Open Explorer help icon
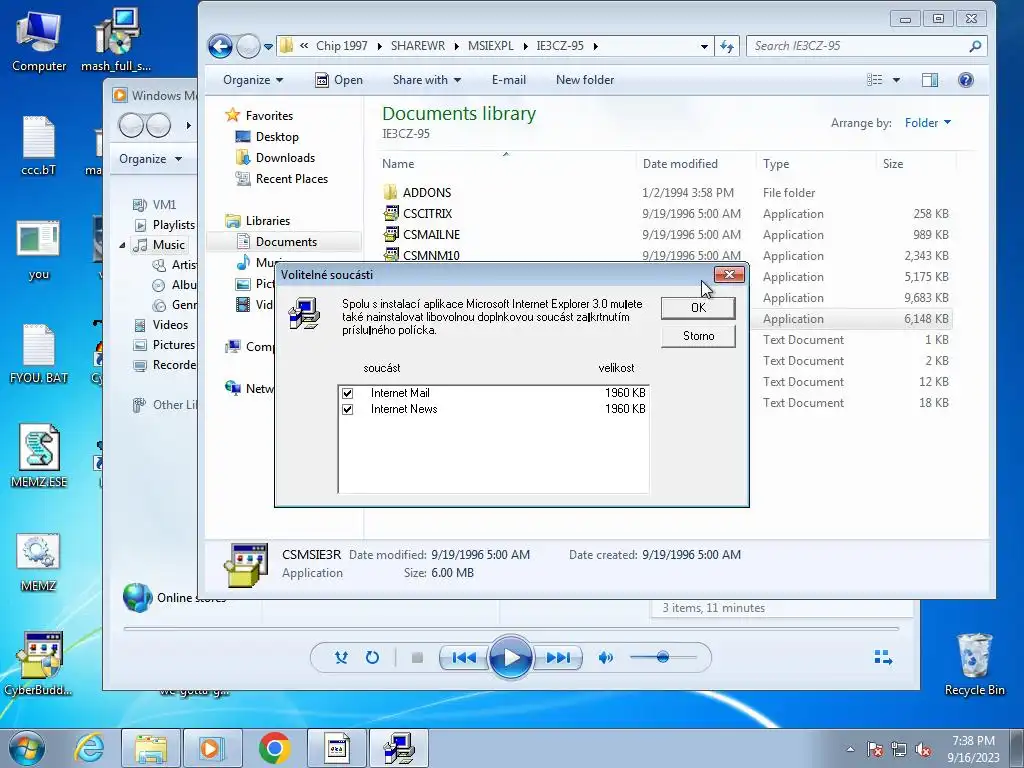Viewport: 1024px width, 768px height. [966, 80]
